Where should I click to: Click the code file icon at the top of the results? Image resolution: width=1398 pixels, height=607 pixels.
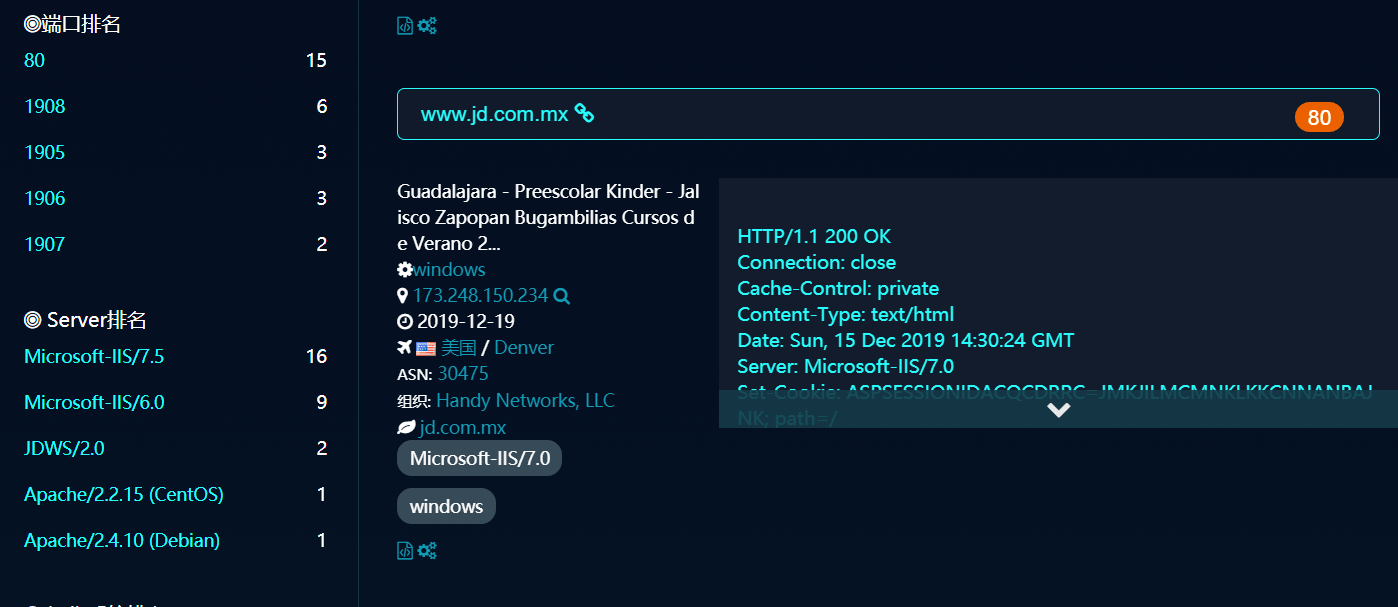(x=405, y=26)
